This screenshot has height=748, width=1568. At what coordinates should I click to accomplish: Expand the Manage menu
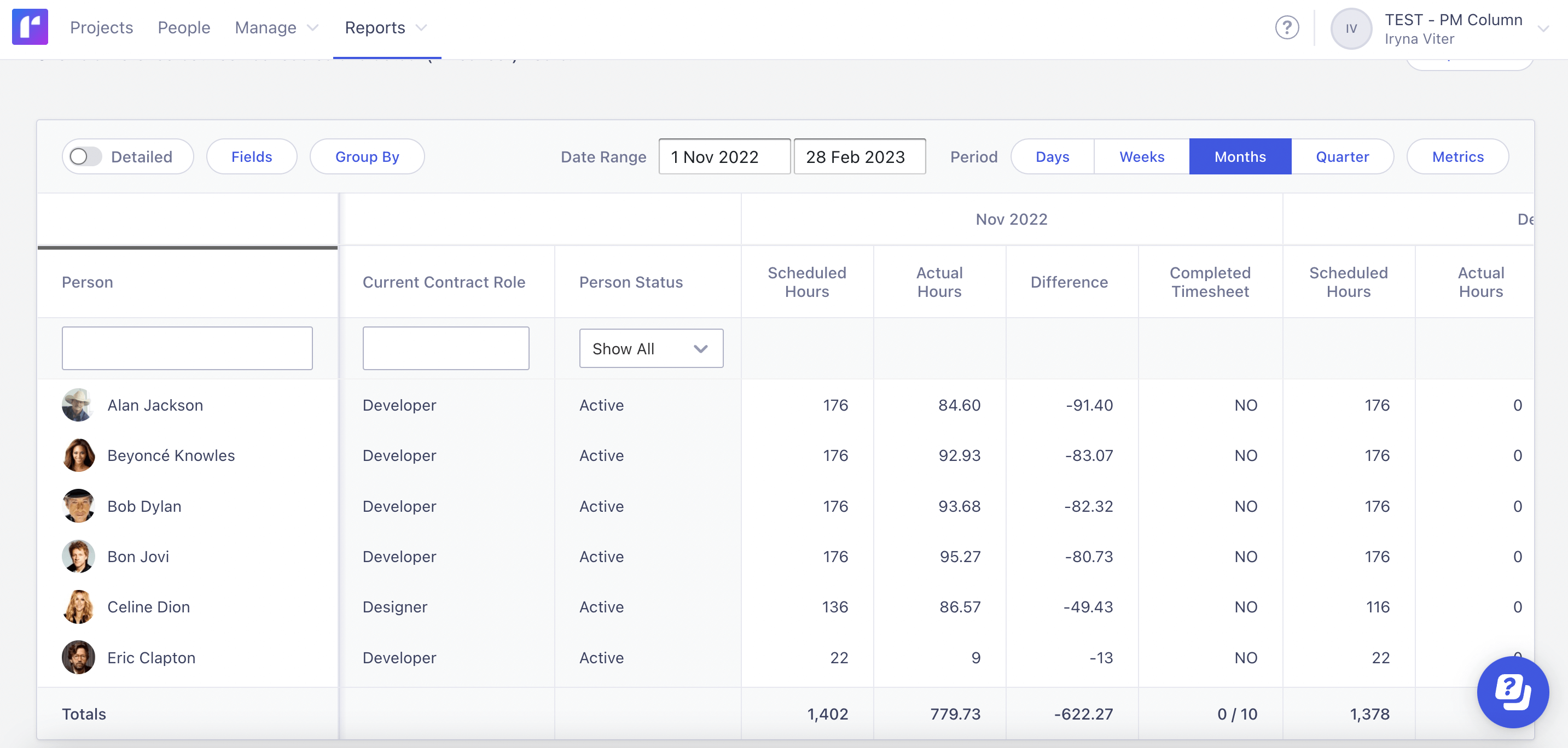click(276, 28)
